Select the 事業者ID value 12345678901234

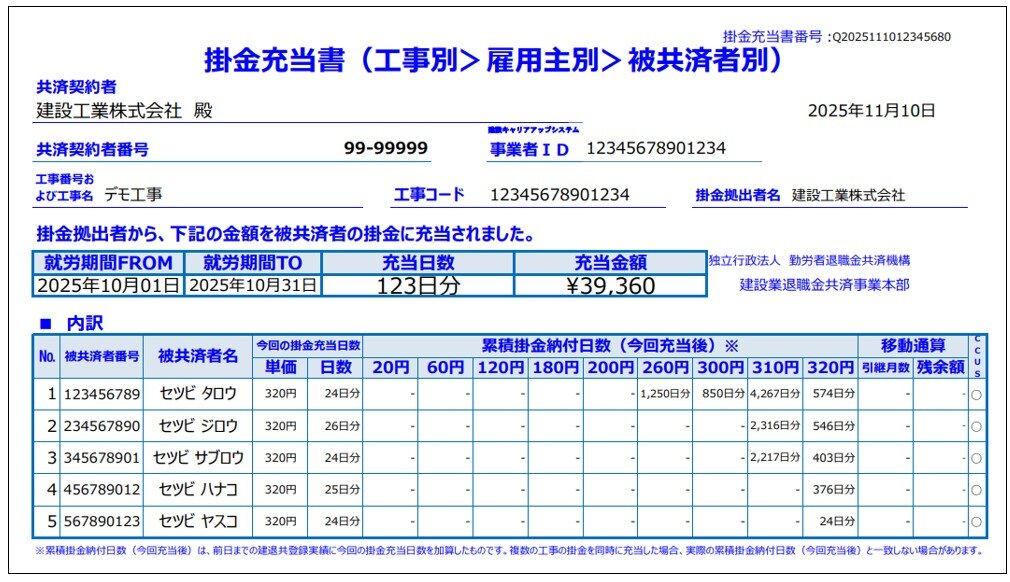[655, 150]
